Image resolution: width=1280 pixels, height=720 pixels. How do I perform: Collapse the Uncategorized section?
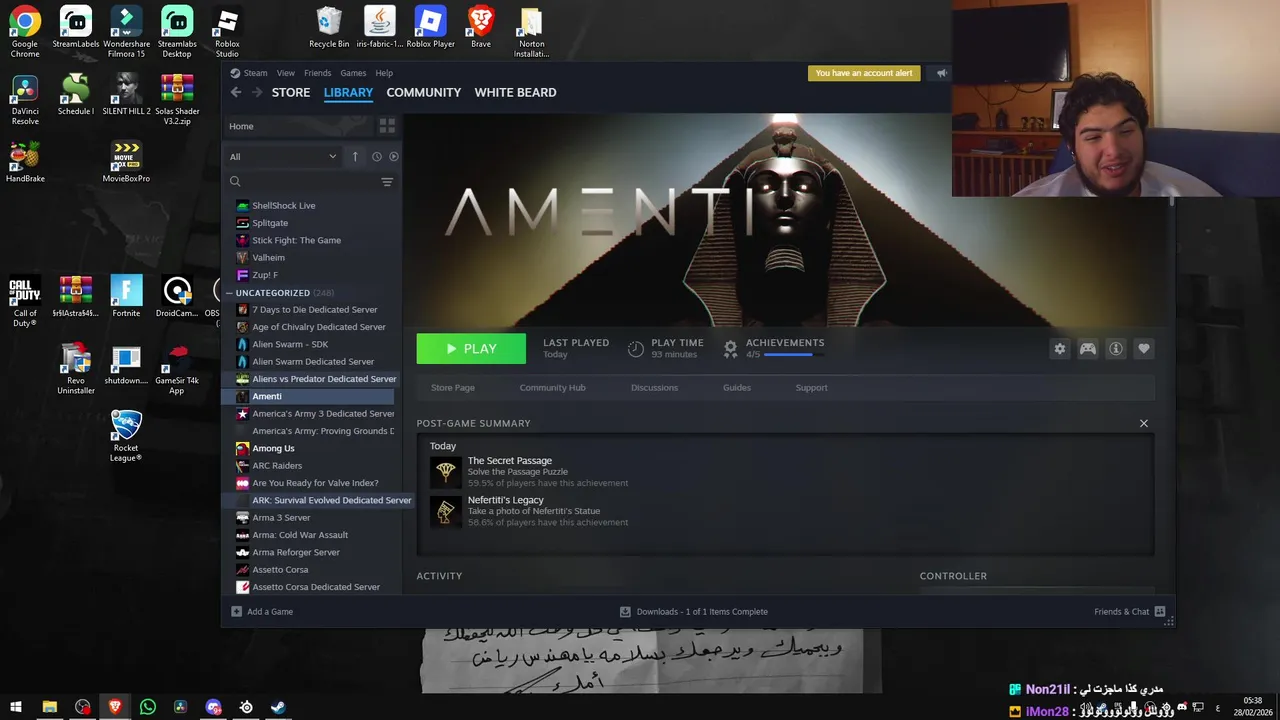tap(230, 293)
